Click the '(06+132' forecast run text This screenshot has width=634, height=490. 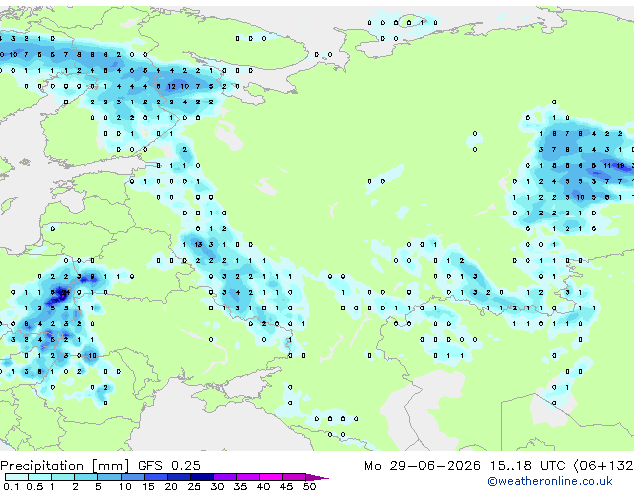(603, 466)
